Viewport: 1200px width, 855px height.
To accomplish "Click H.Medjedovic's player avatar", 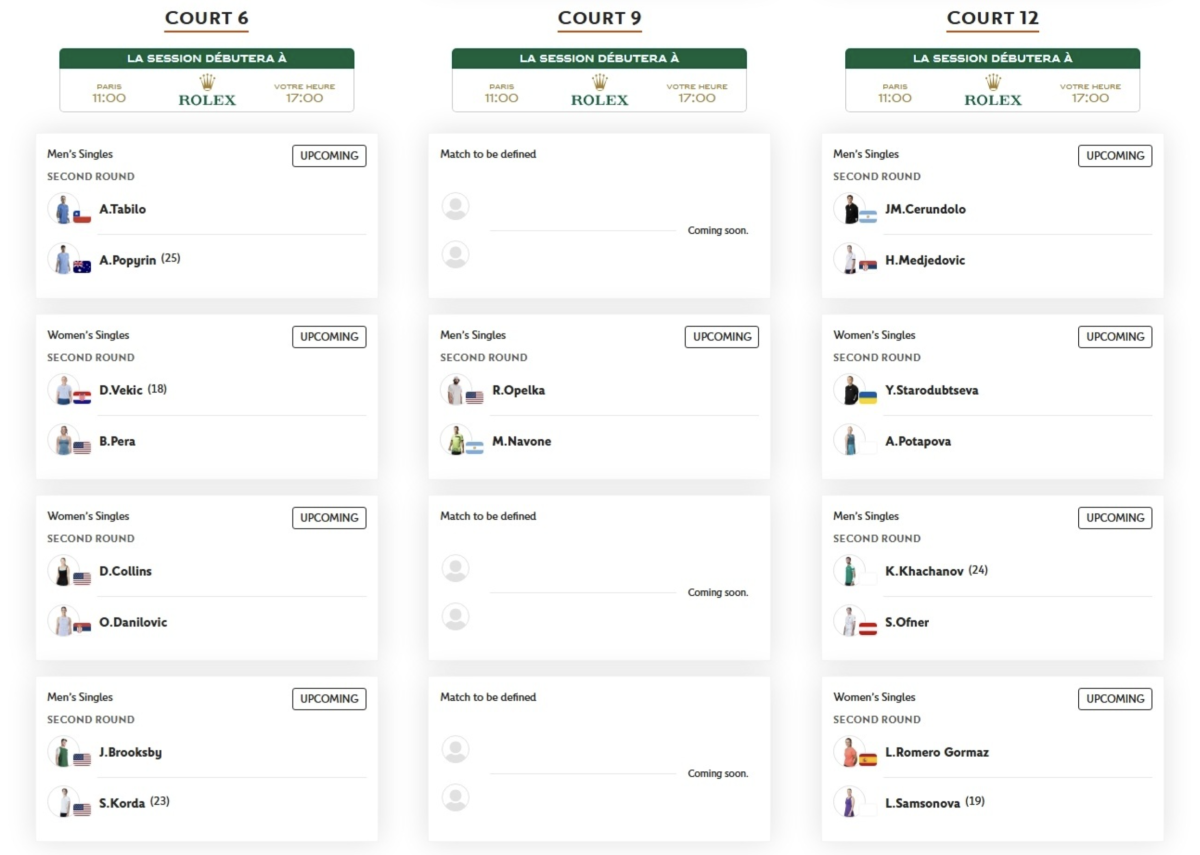I will click(849, 259).
